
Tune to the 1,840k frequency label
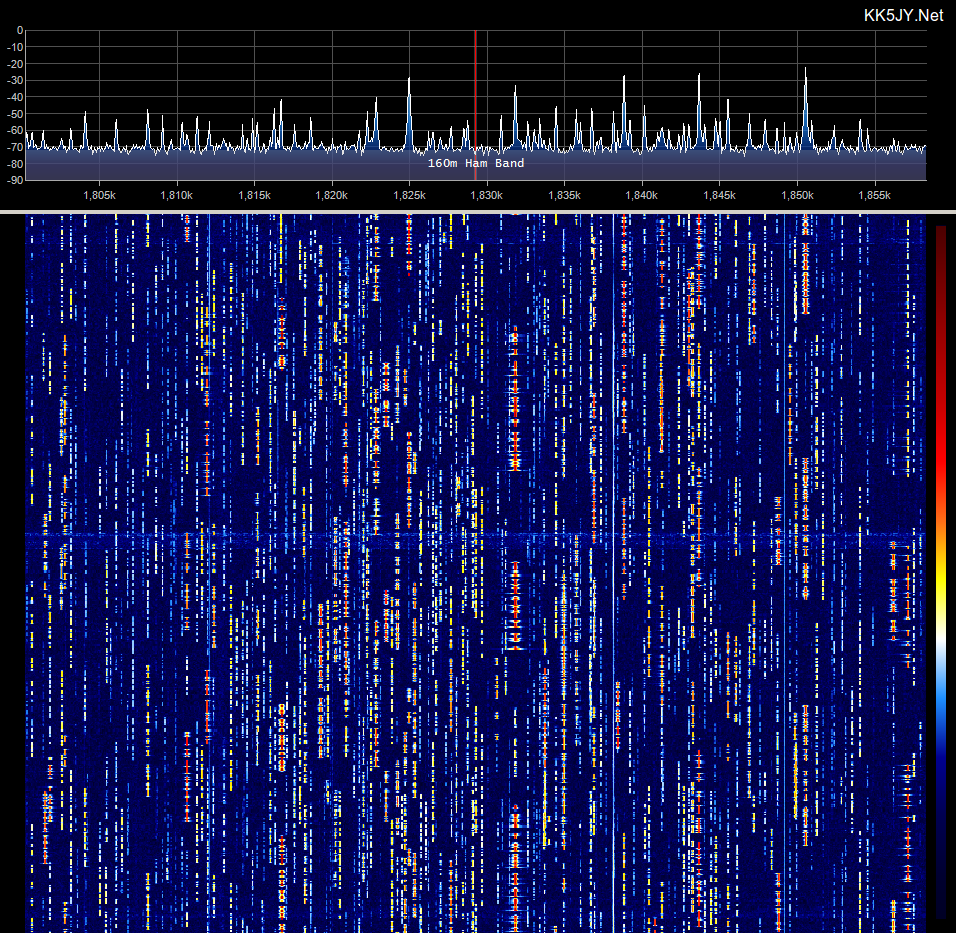coord(642,195)
